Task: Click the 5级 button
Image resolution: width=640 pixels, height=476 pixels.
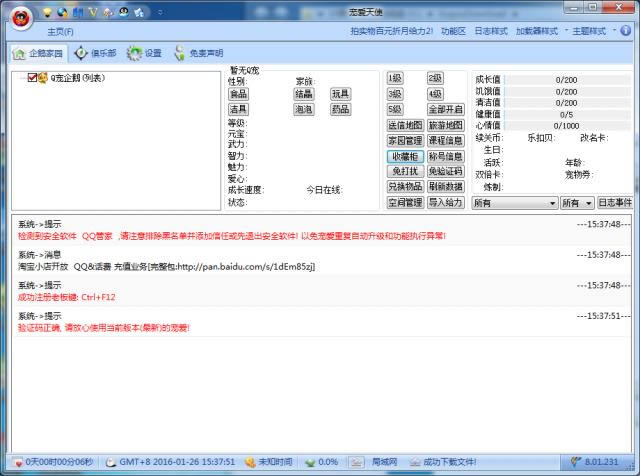Action: click(395, 109)
